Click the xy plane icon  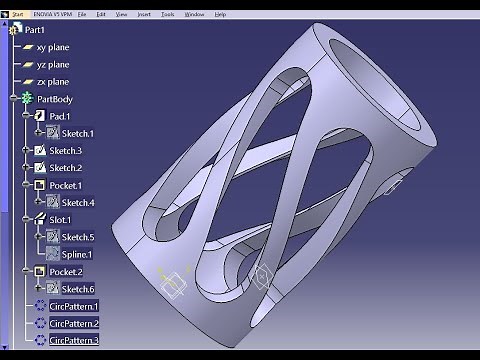(x=28, y=47)
